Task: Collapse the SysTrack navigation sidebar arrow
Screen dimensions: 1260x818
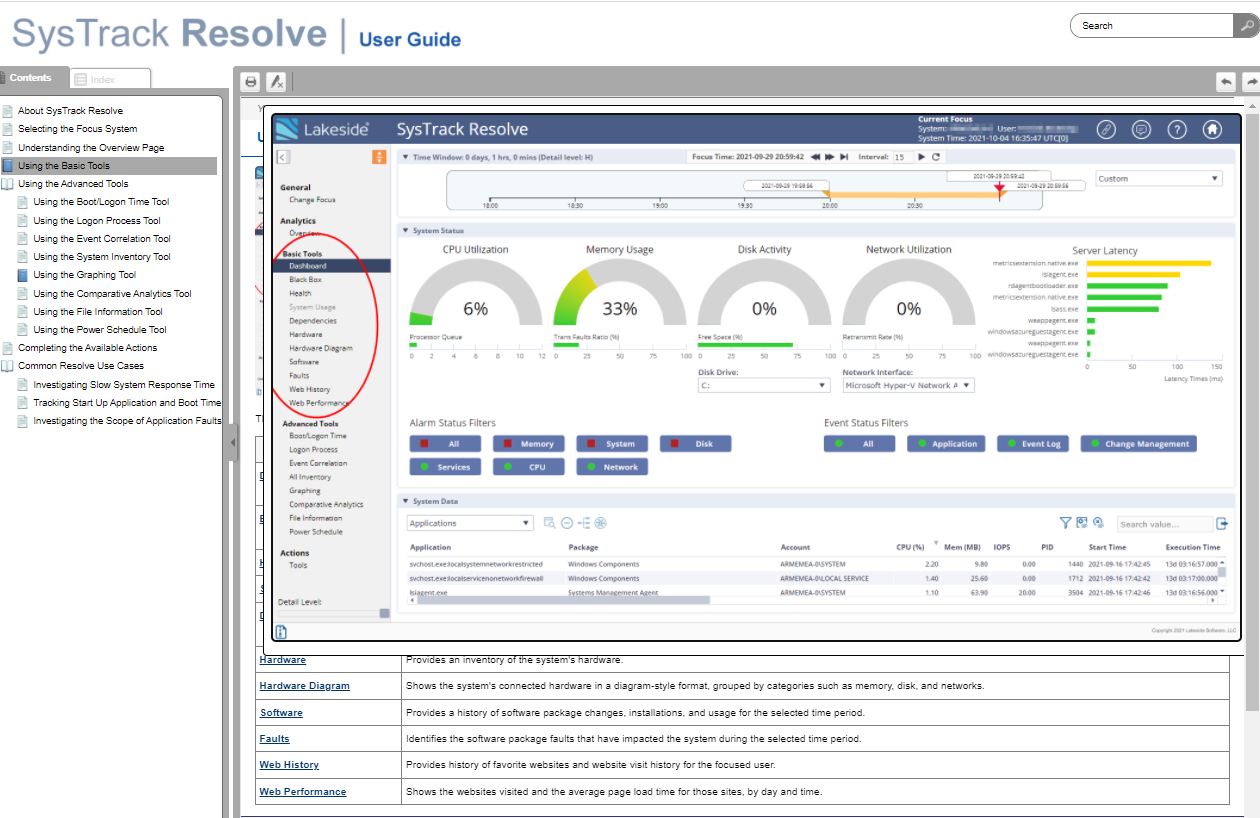Action: click(283, 157)
